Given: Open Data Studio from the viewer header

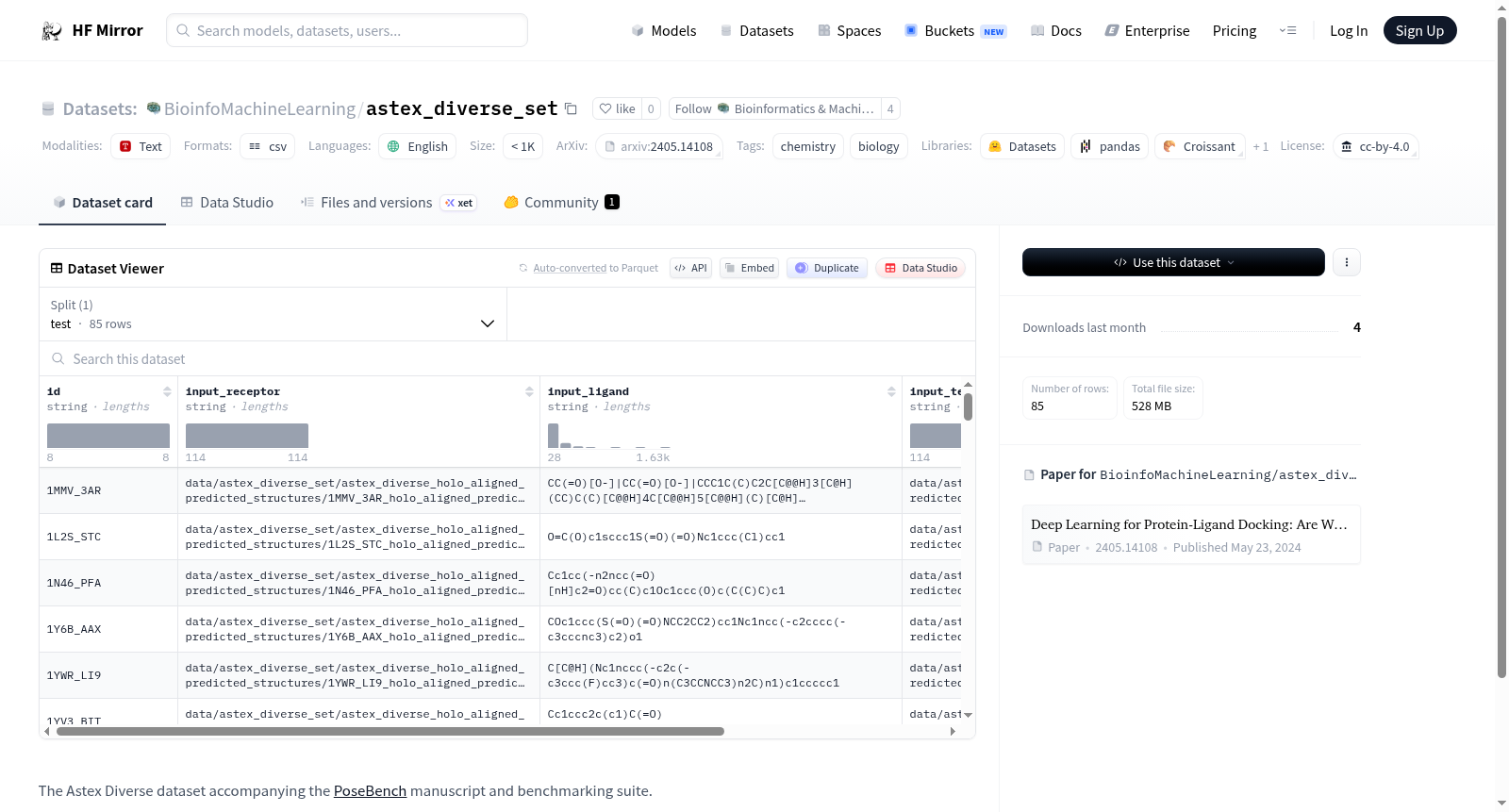Looking at the screenshot, I should coord(920,268).
